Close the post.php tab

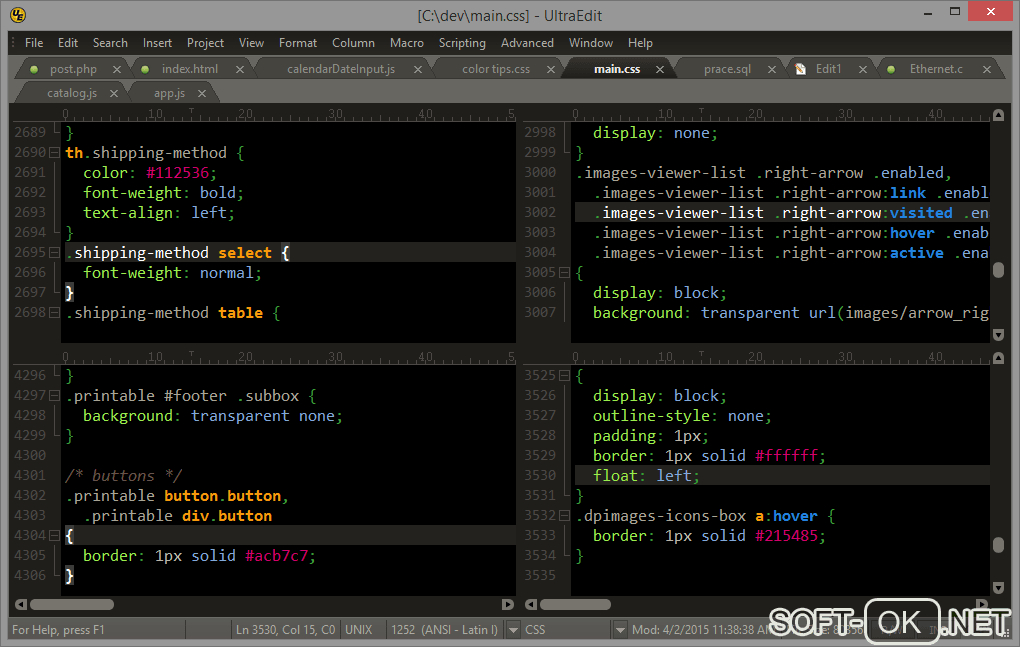[x=117, y=70]
